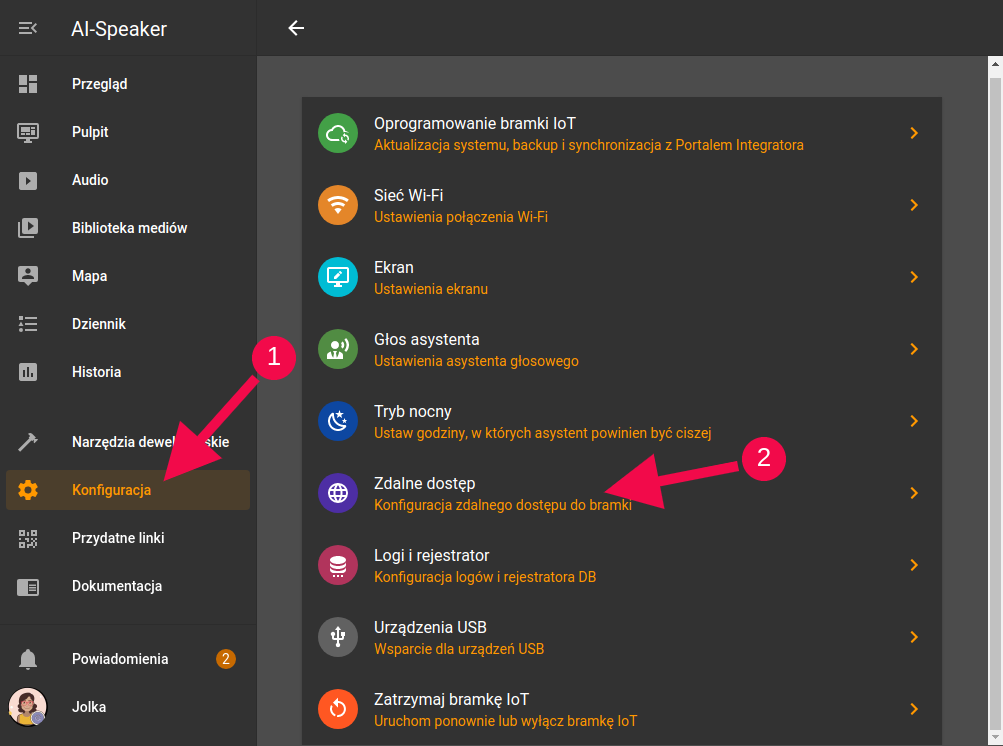
Task: Collapse the sidebar using the menu icon
Action: (x=28, y=28)
